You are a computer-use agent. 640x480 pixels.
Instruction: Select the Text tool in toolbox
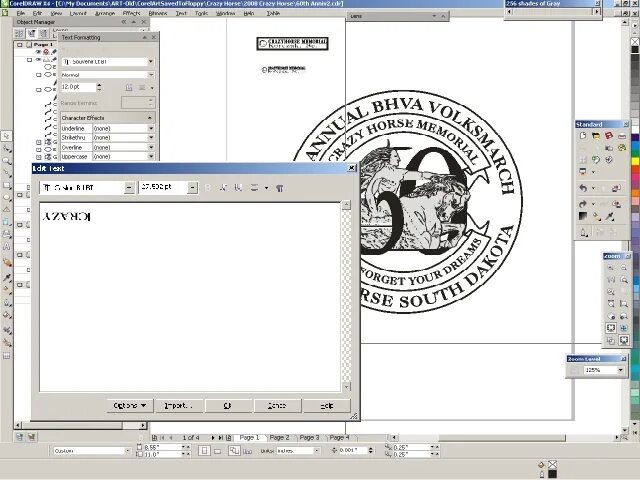pyautogui.click(x=7, y=247)
